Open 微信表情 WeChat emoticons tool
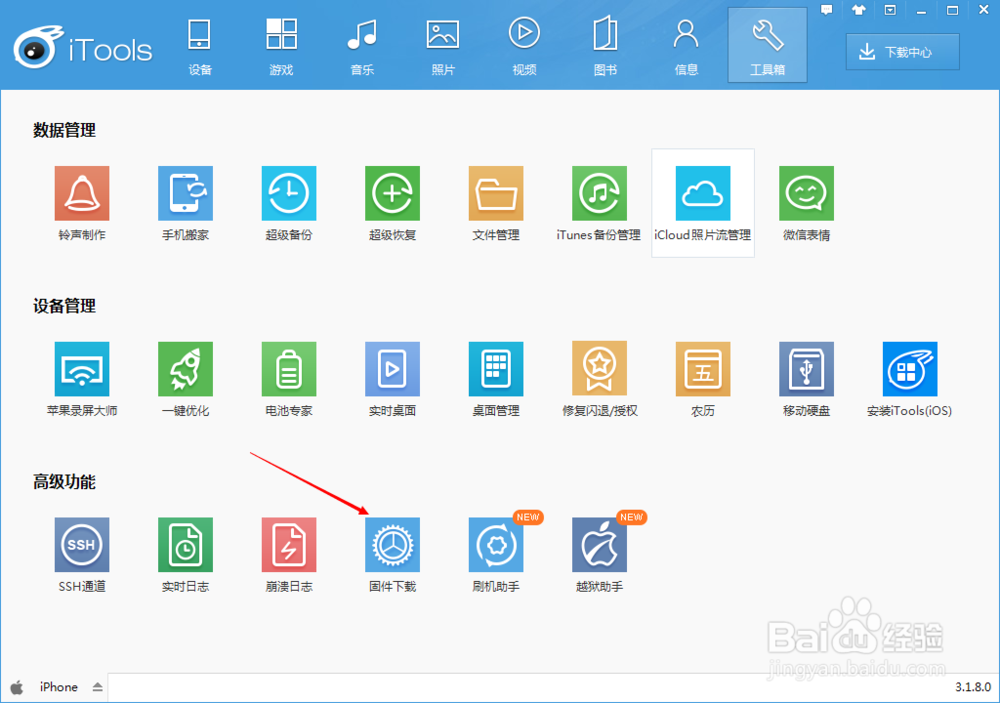1000x703 pixels. click(806, 193)
